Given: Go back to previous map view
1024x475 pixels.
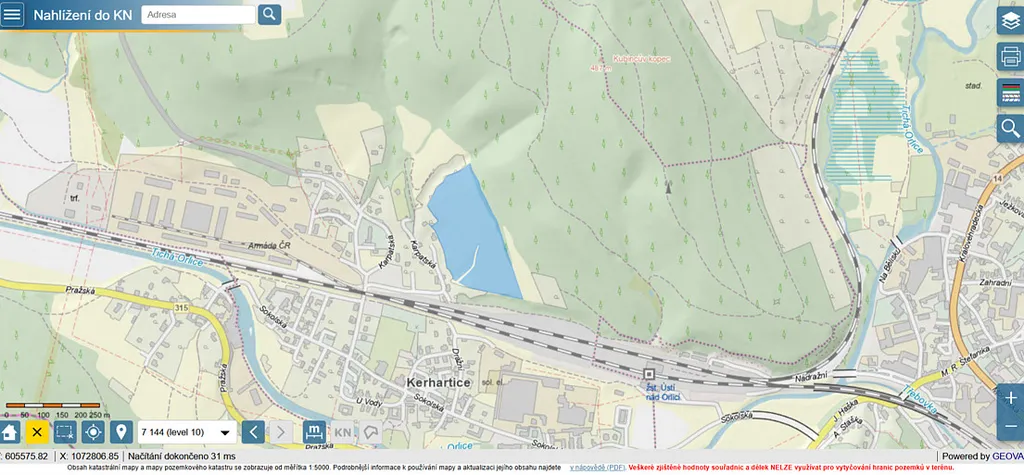Looking at the screenshot, I should pyautogui.click(x=254, y=432).
